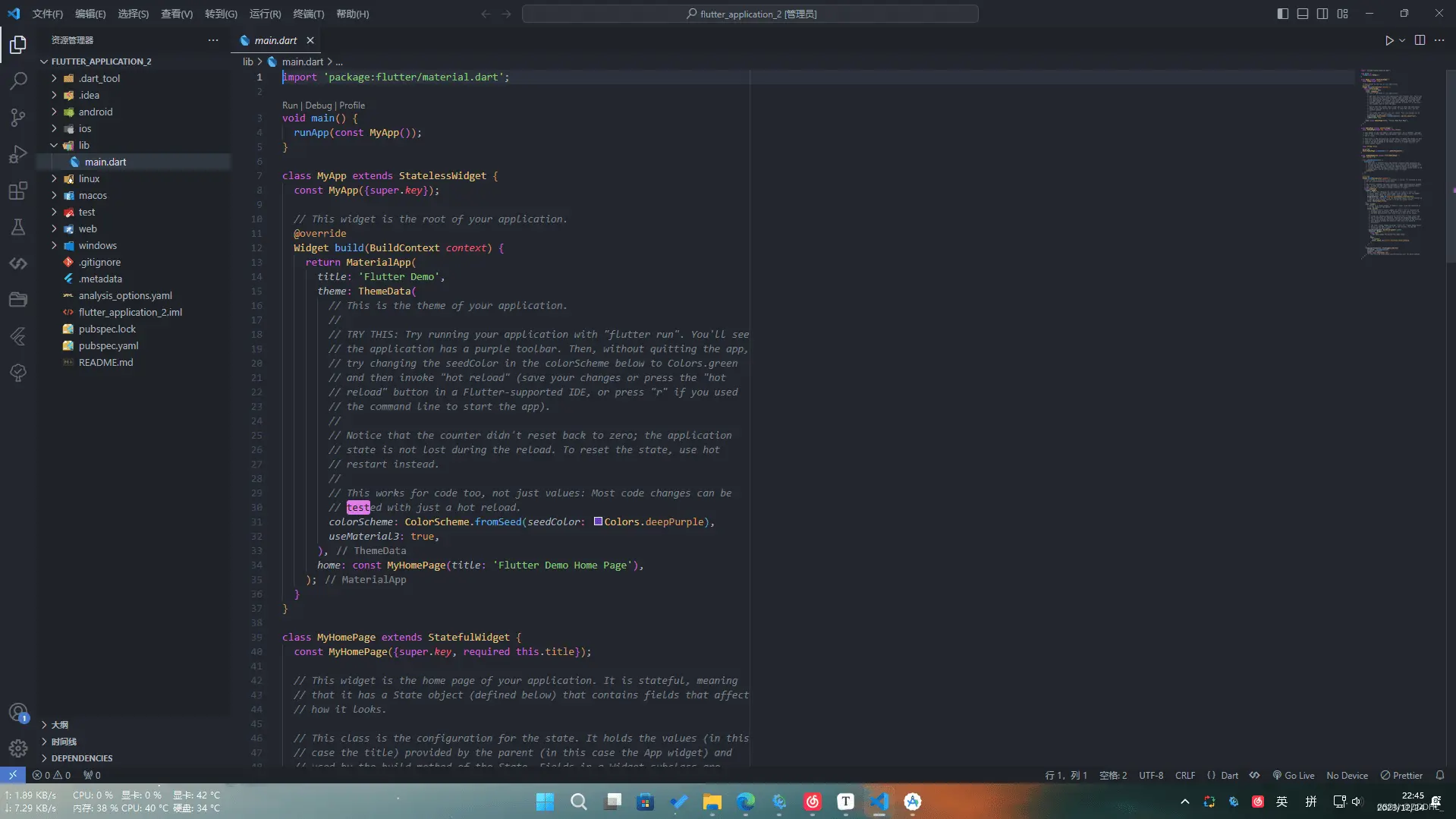Toggle the secondary side bar visibility
The height and width of the screenshot is (819, 1456).
pos(1322,14)
